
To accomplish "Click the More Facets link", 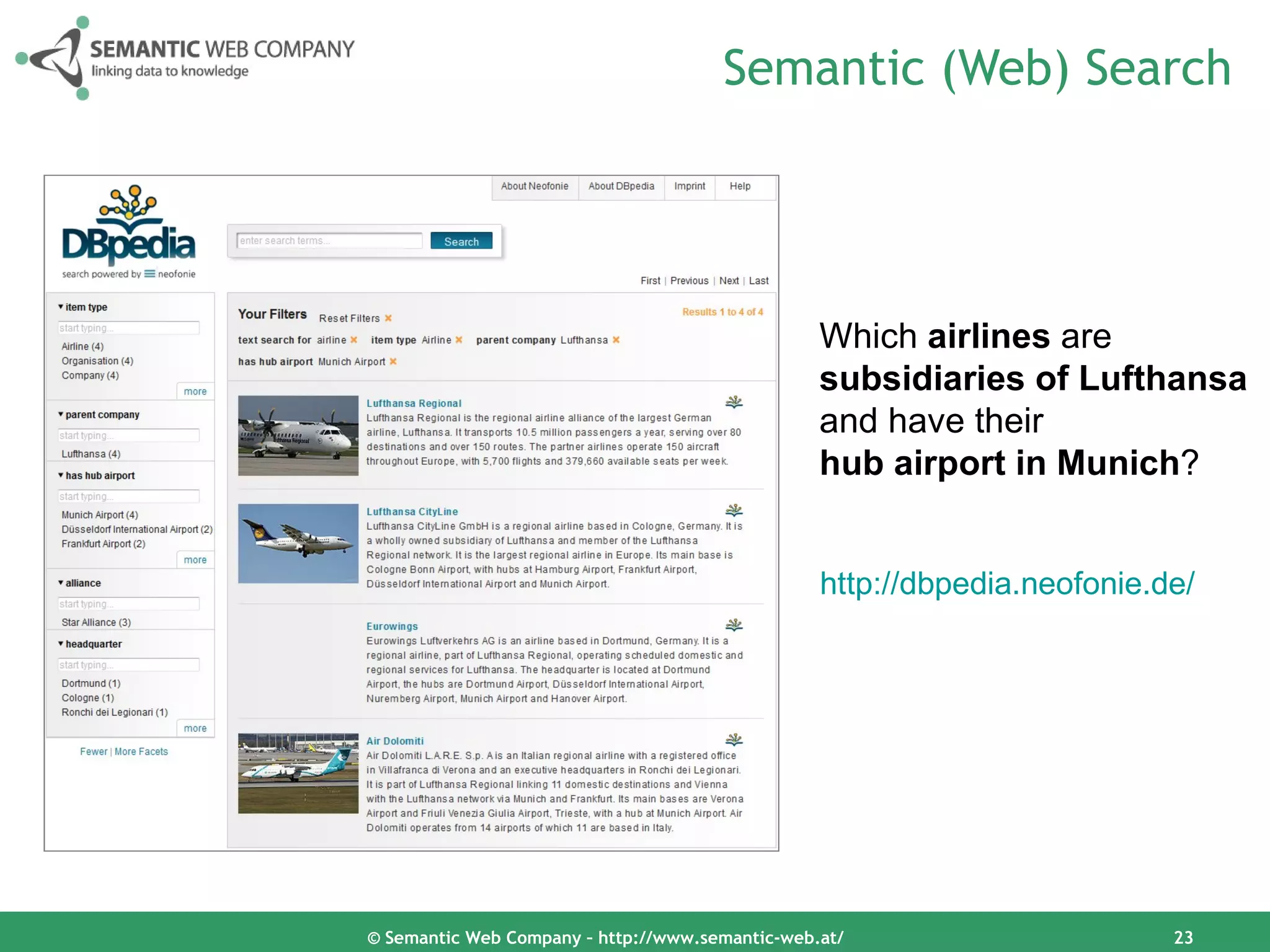I will point(141,752).
